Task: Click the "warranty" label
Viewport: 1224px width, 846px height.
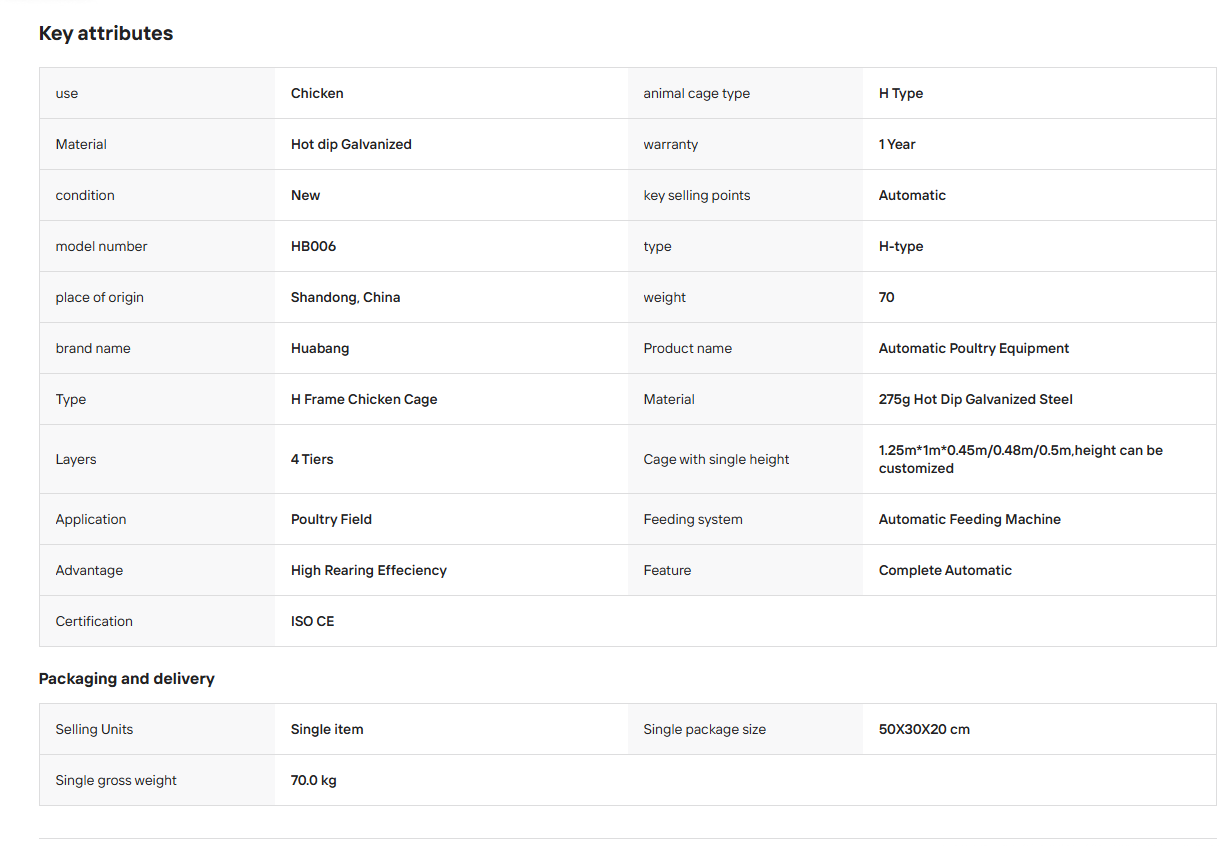Action: tap(671, 144)
